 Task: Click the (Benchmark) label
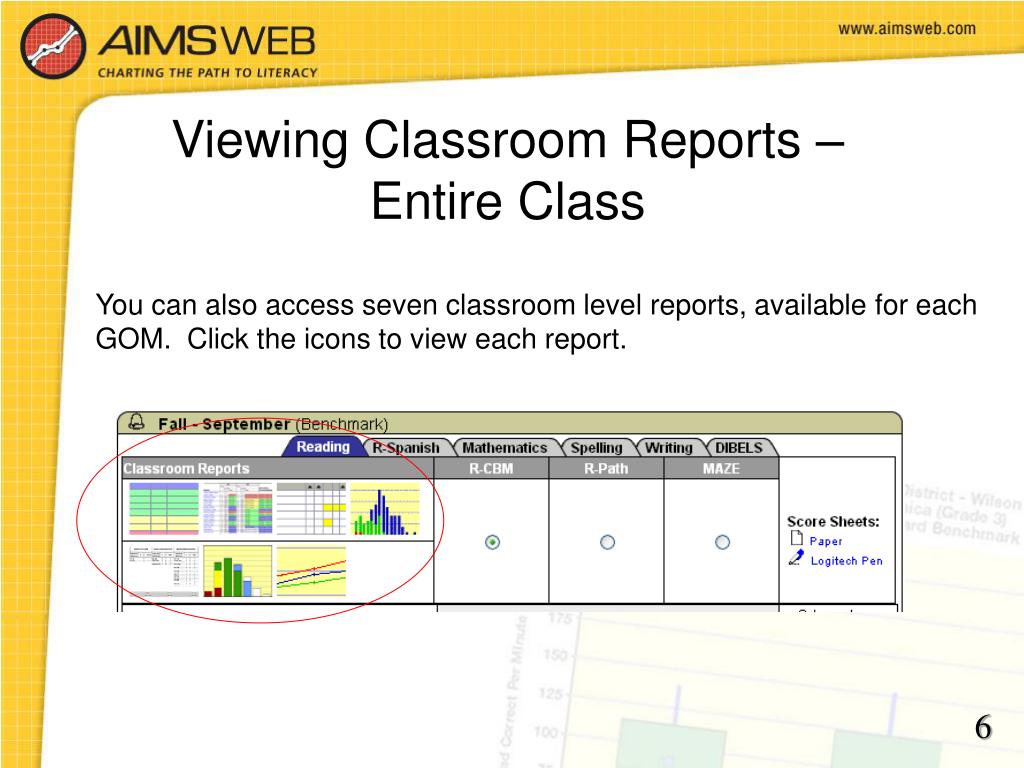(x=342, y=424)
